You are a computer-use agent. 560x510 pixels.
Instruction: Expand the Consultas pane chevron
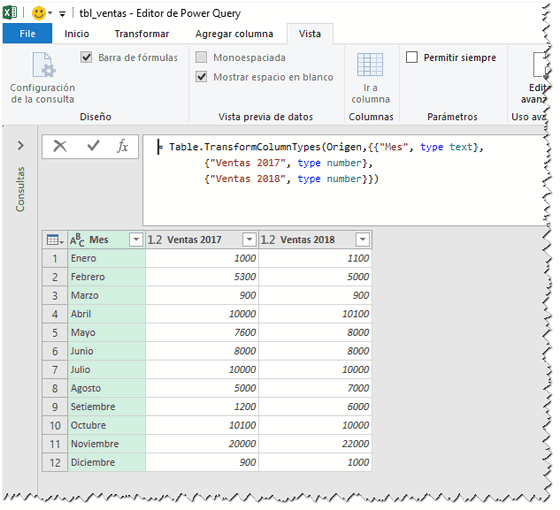pos(21,145)
